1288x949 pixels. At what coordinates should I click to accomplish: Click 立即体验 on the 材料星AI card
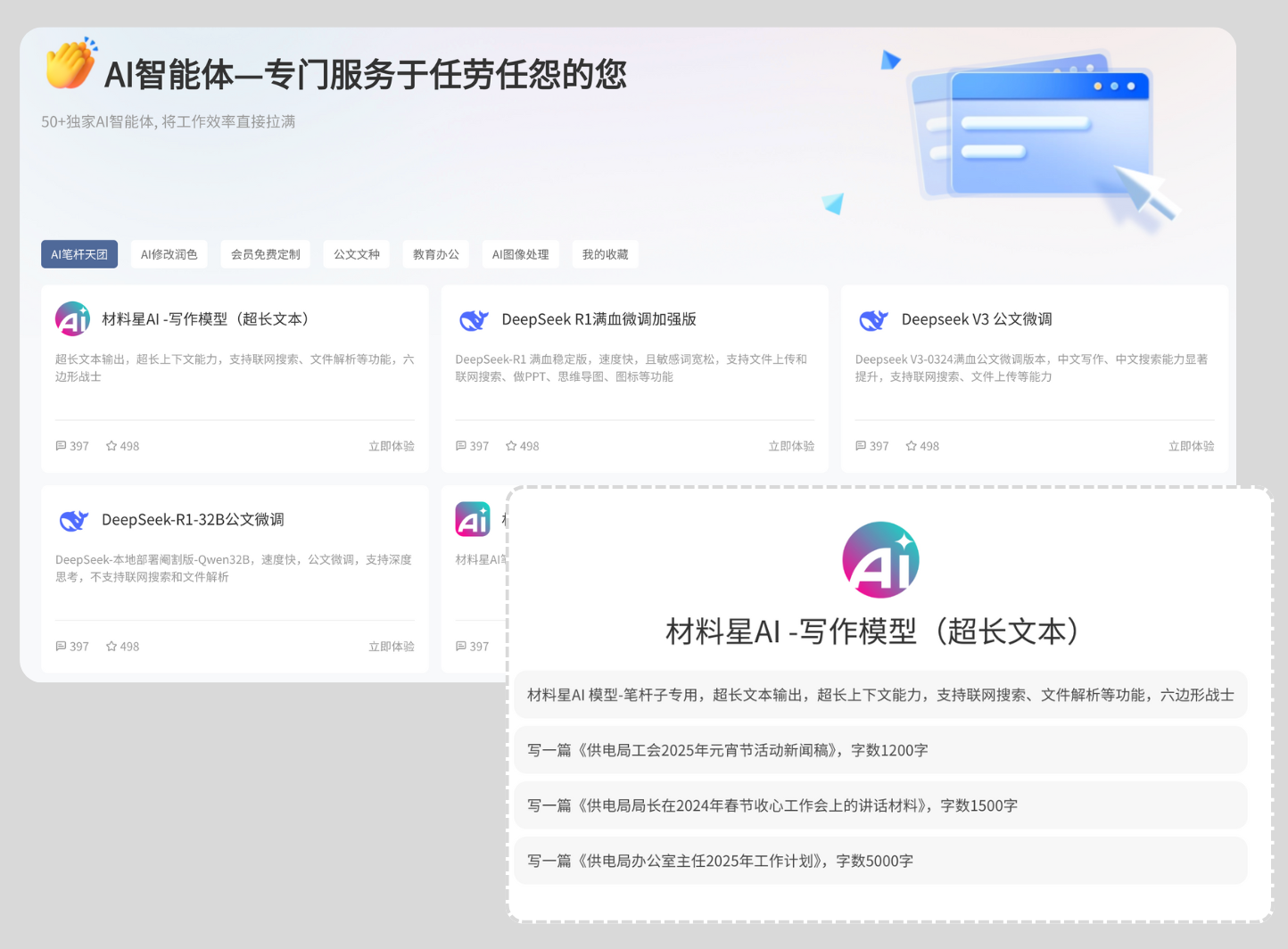tap(392, 446)
